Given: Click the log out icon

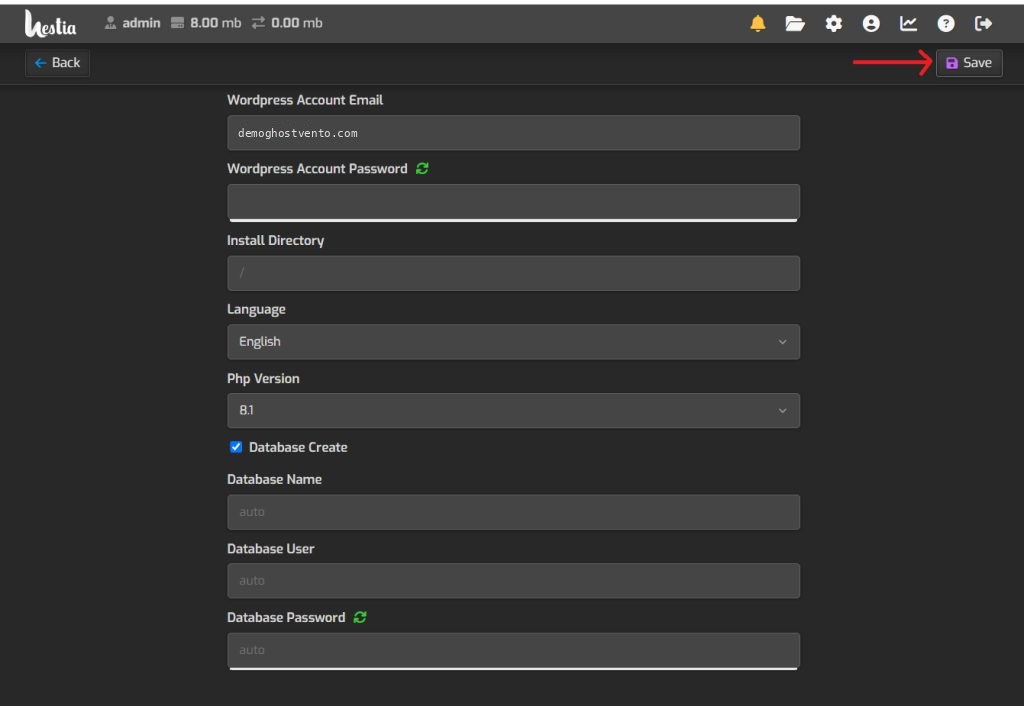Looking at the screenshot, I should click(x=983, y=24).
